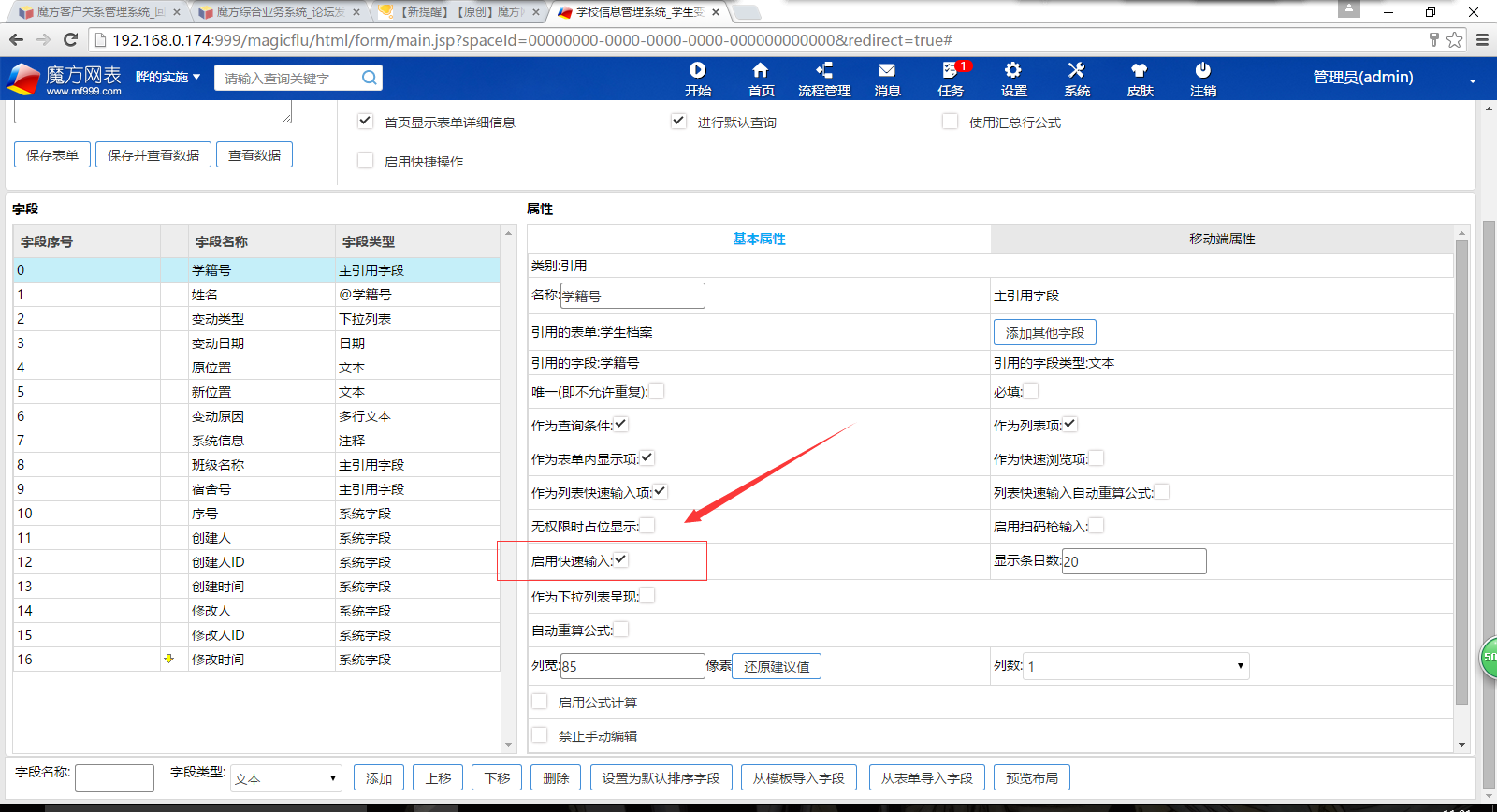Click the 列宽 width input field
The image size is (1497, 812).
coord(632,666)
